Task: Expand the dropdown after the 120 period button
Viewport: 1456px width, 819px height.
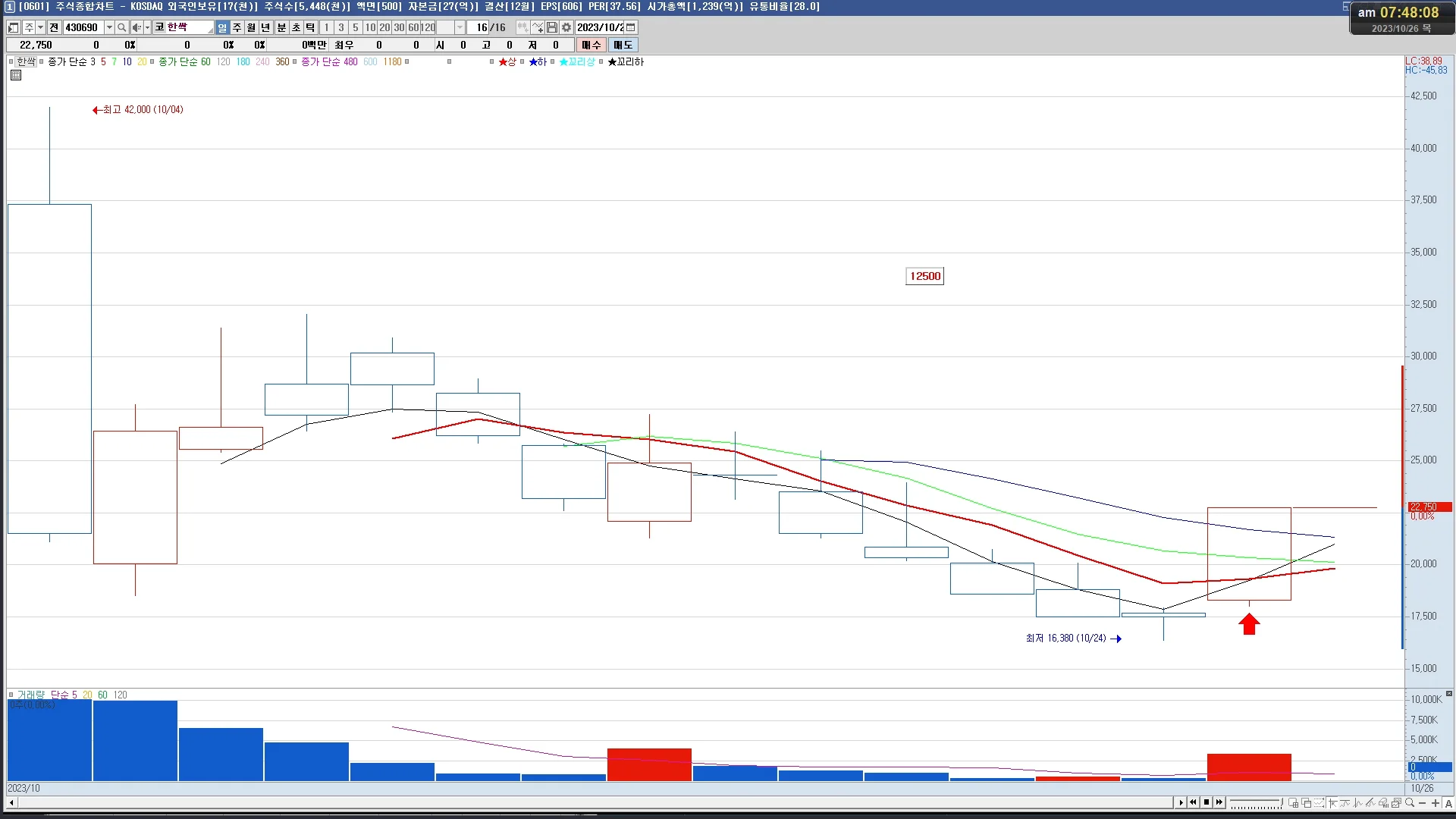Action: click(460, 27)
